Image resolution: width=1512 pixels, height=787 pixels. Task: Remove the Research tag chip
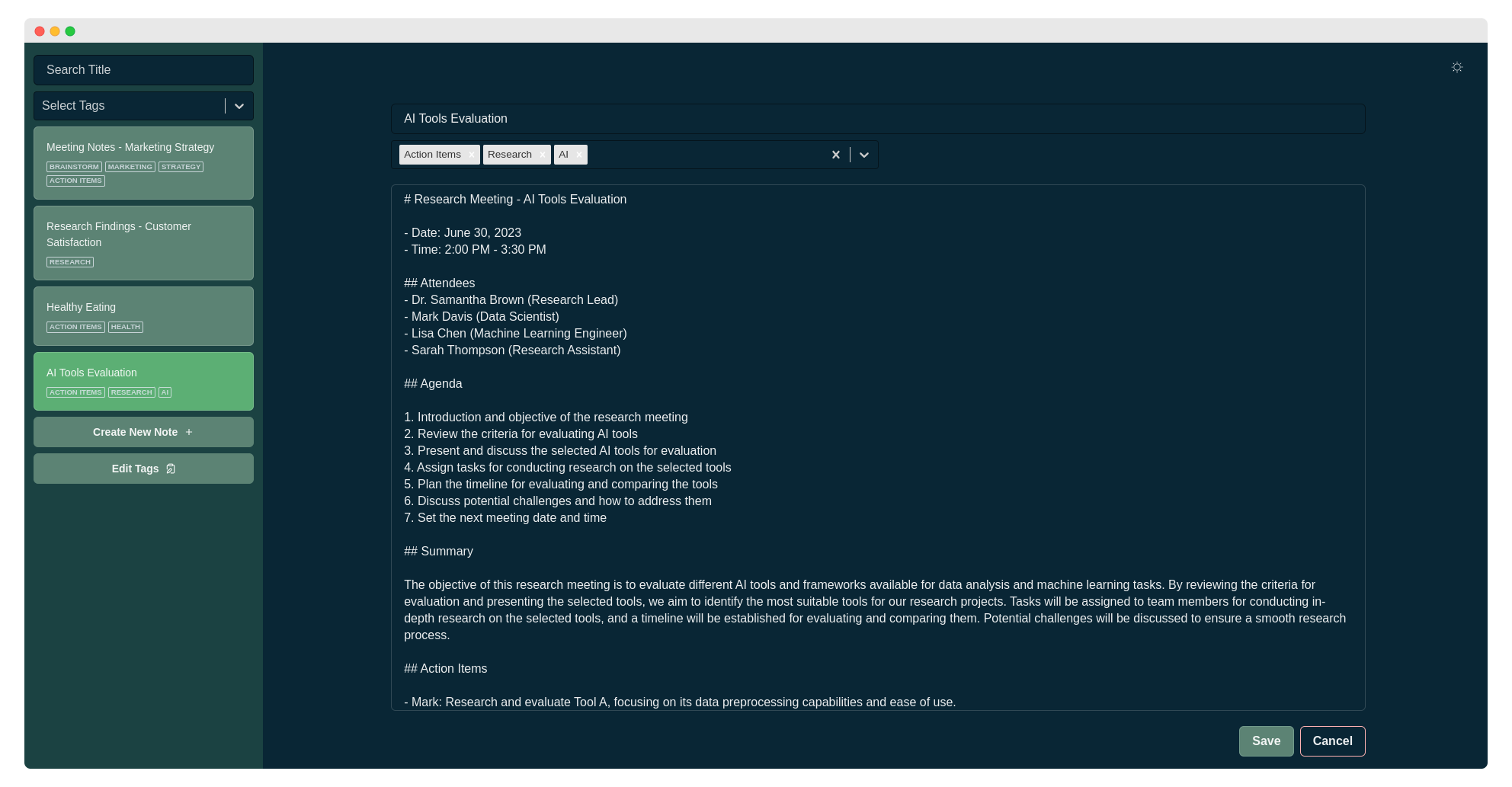click(542, 155)
